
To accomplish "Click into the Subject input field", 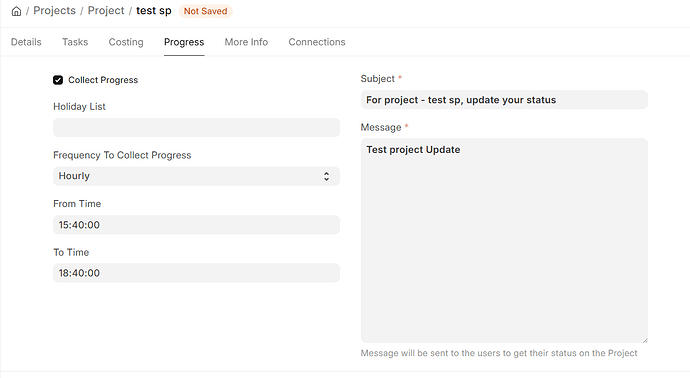I will click(x=504, y=100).
